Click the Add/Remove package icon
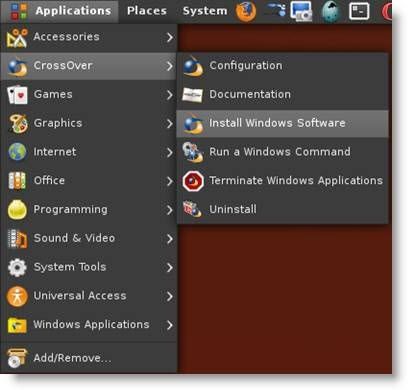 click(x=17, y=358)
